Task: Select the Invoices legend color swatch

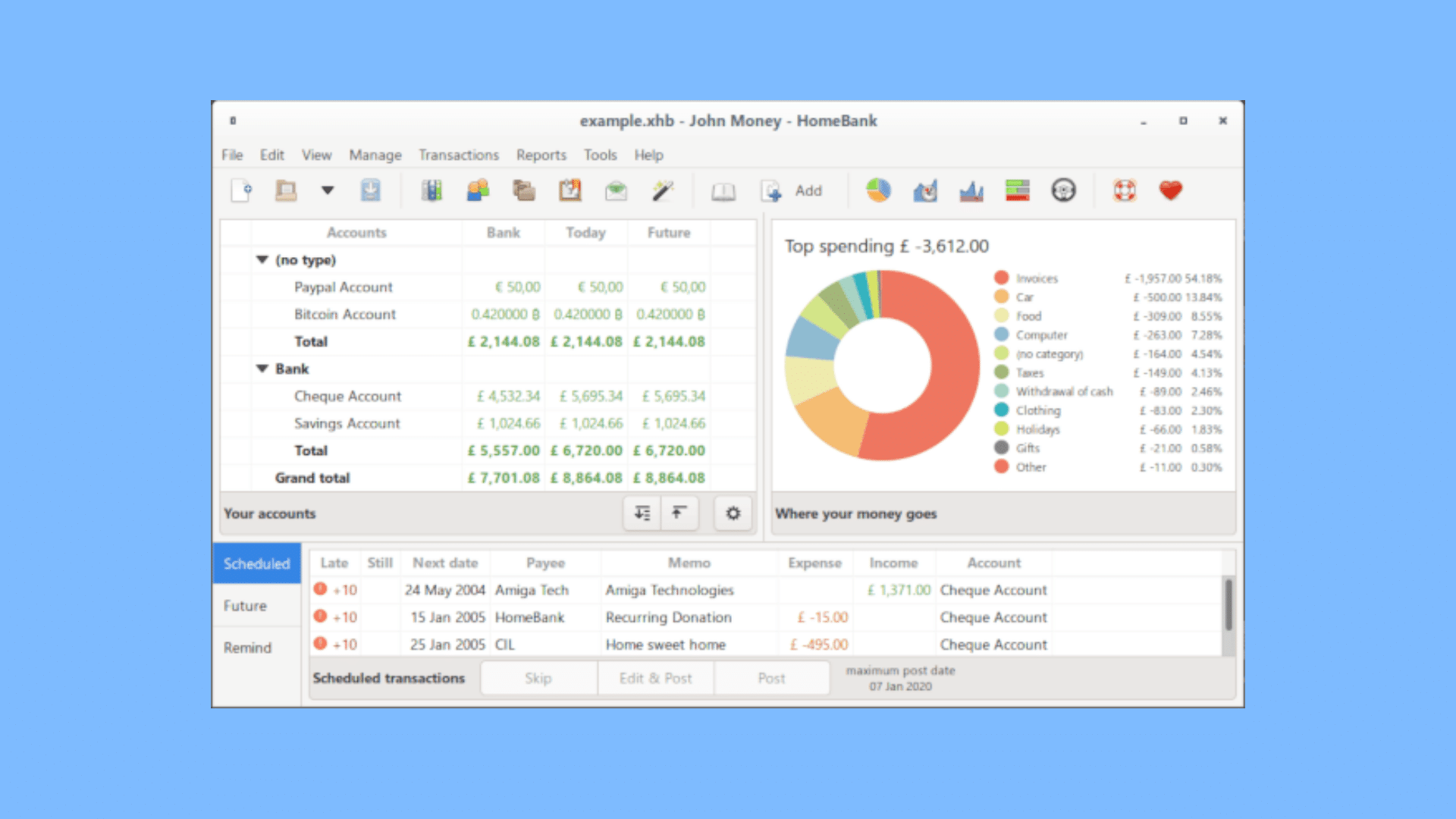Action: (1002, 278)
